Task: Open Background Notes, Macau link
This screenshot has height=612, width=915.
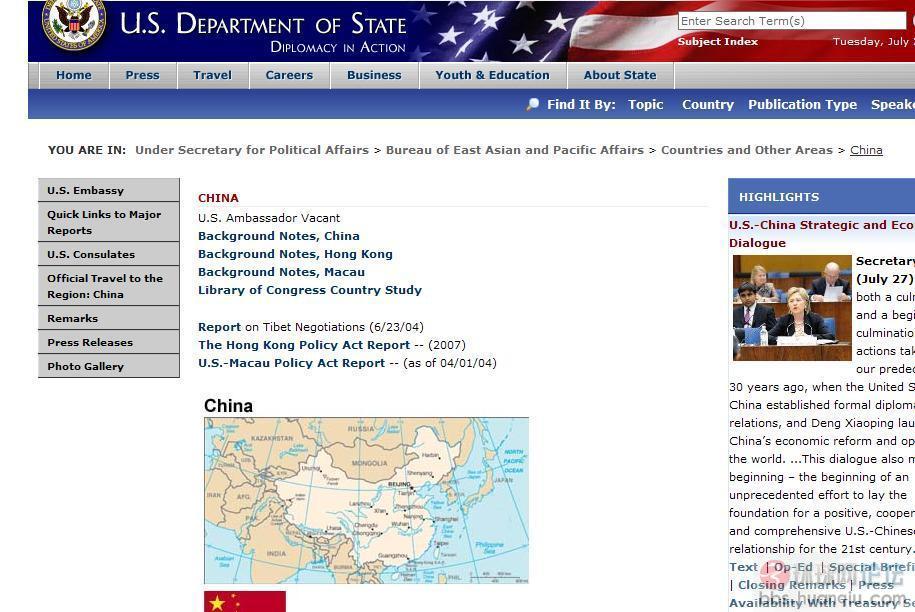Action: click(281, 272)
